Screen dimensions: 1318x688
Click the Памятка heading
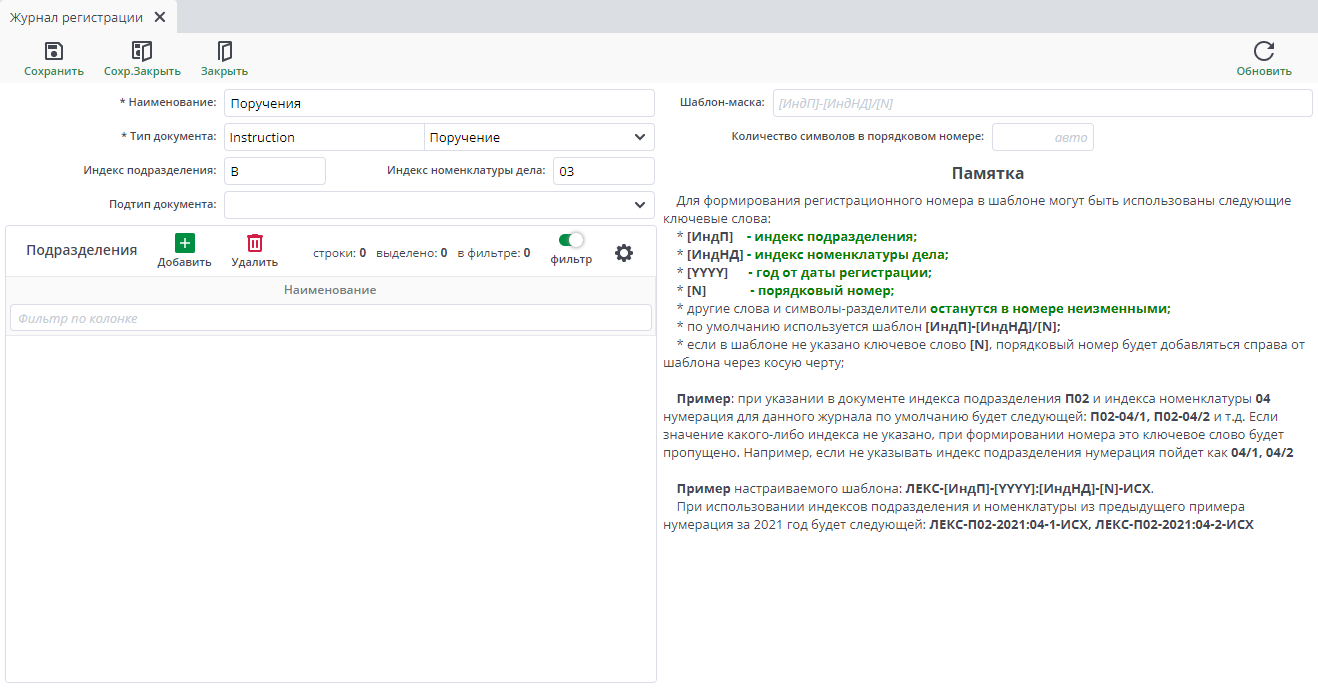point(987,174)
